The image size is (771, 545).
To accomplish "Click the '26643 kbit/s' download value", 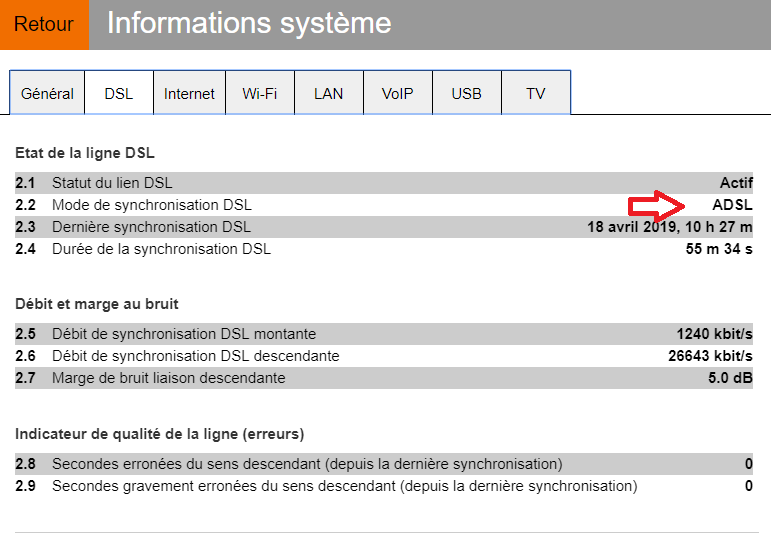I will tap(711, 356).
